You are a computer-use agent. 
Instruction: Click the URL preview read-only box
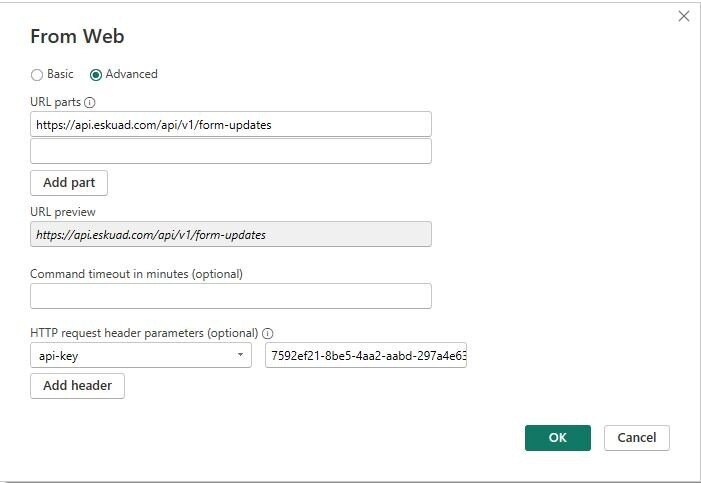[x=230, y=234]
